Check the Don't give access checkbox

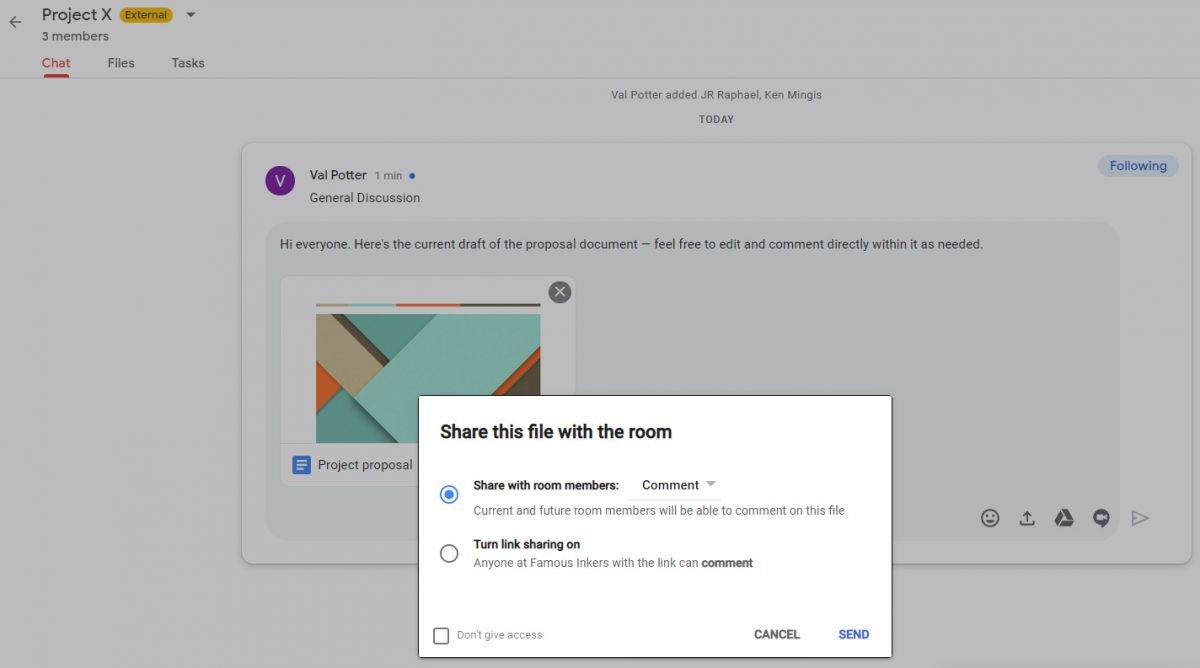pyautogui.click(x=441, y=635)
